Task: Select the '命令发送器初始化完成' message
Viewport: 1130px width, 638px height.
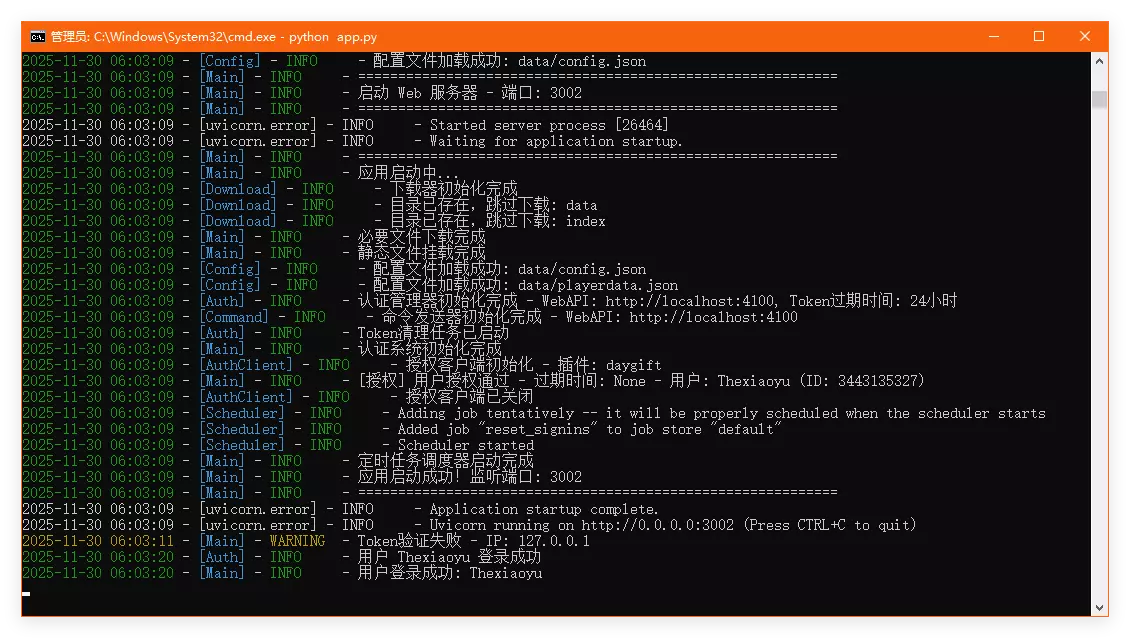Action: [x=462, y=317]
